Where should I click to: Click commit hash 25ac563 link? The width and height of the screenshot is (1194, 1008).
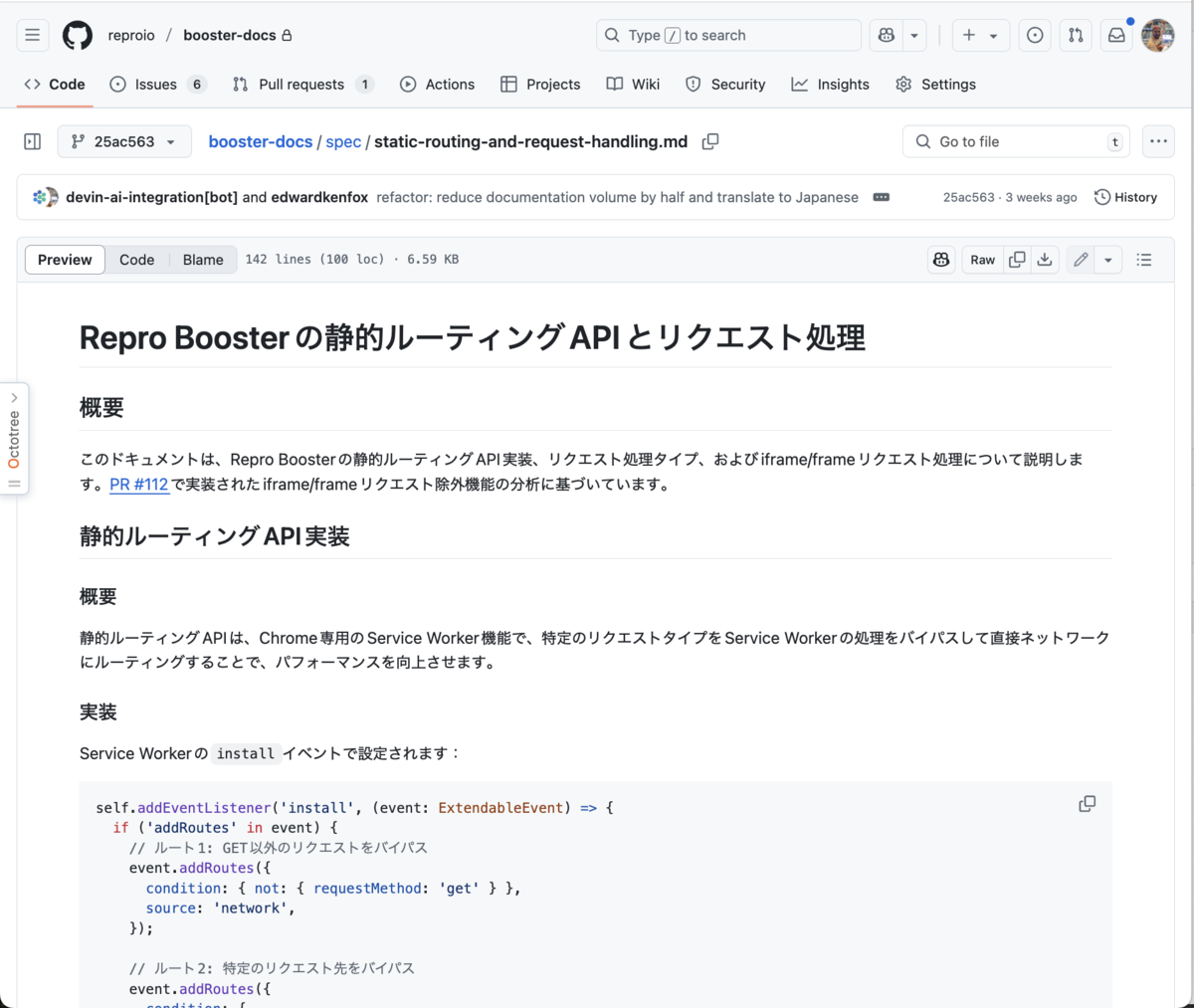point(968,197)
